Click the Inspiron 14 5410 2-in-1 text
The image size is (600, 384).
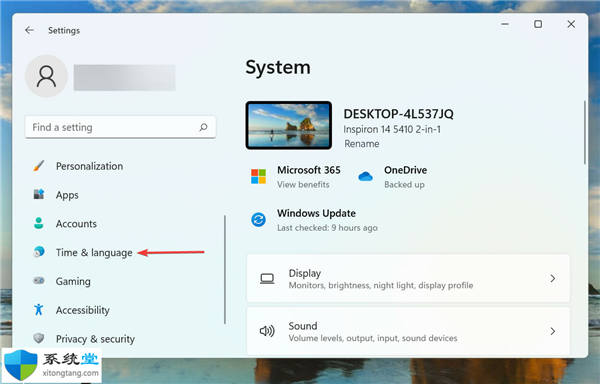[x=392, y=129]
